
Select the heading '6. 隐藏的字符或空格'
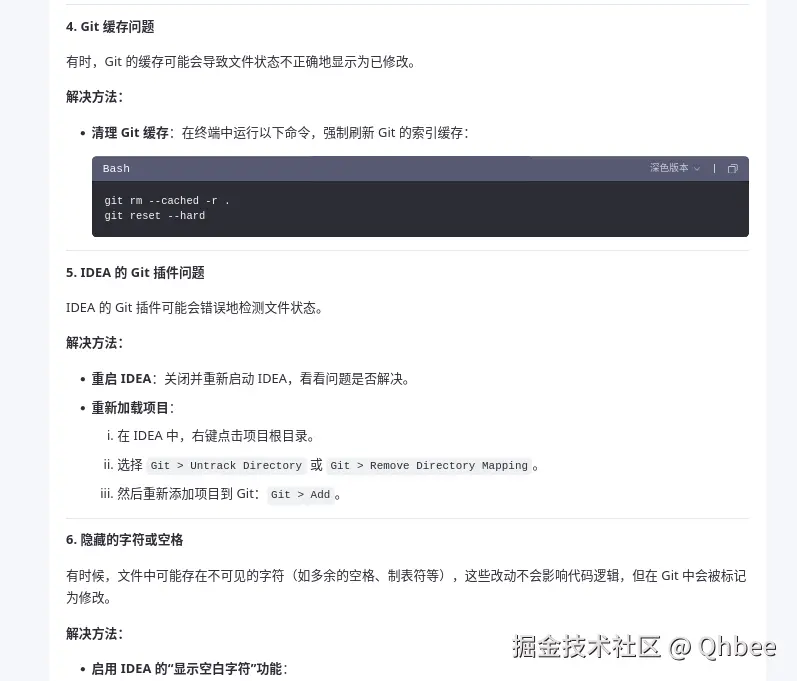click(125, 540)
